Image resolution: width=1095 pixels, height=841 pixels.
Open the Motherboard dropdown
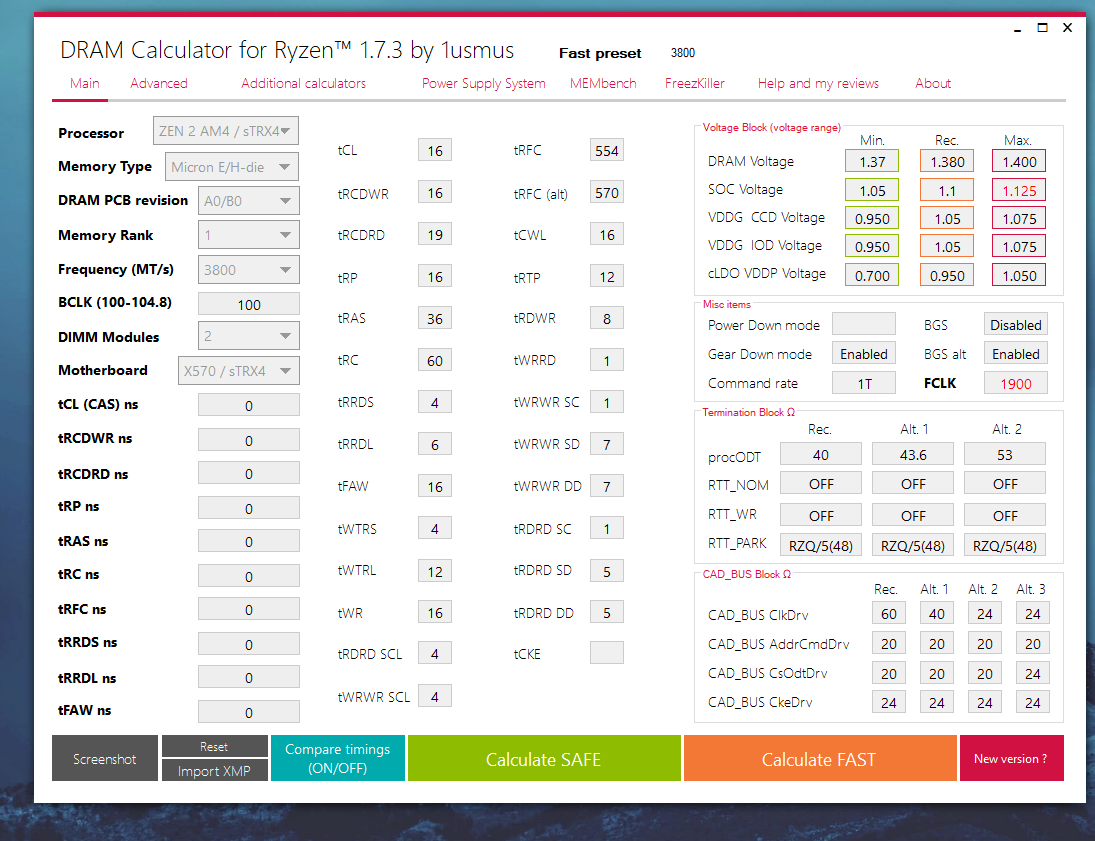[239, 371]
